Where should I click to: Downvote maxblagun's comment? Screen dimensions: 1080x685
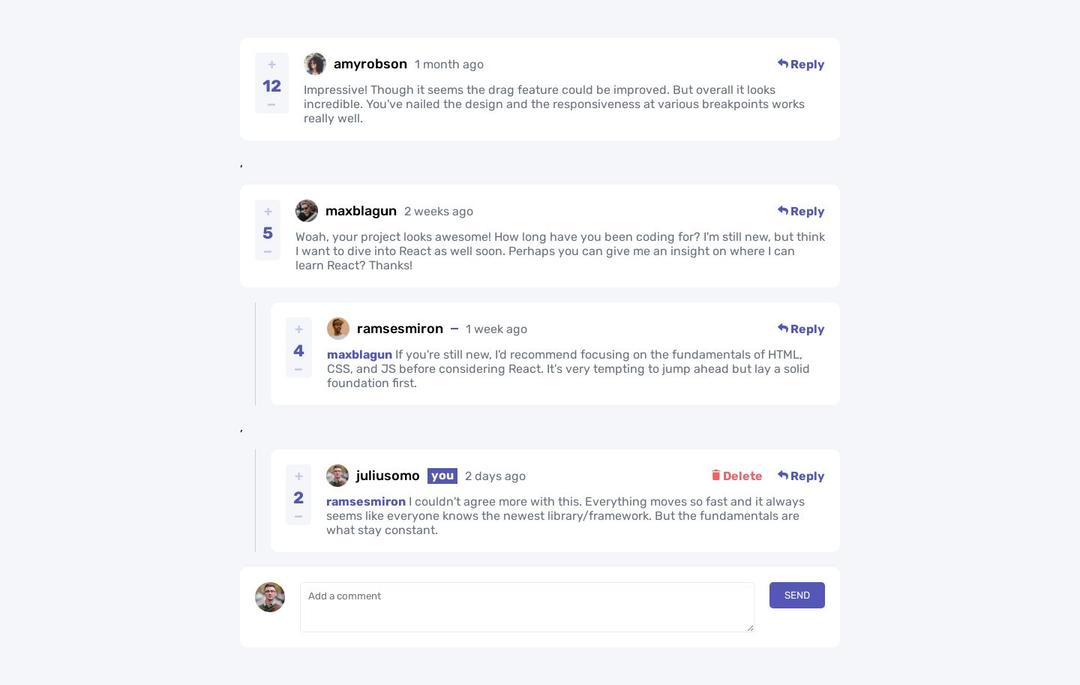click(268, 252)
